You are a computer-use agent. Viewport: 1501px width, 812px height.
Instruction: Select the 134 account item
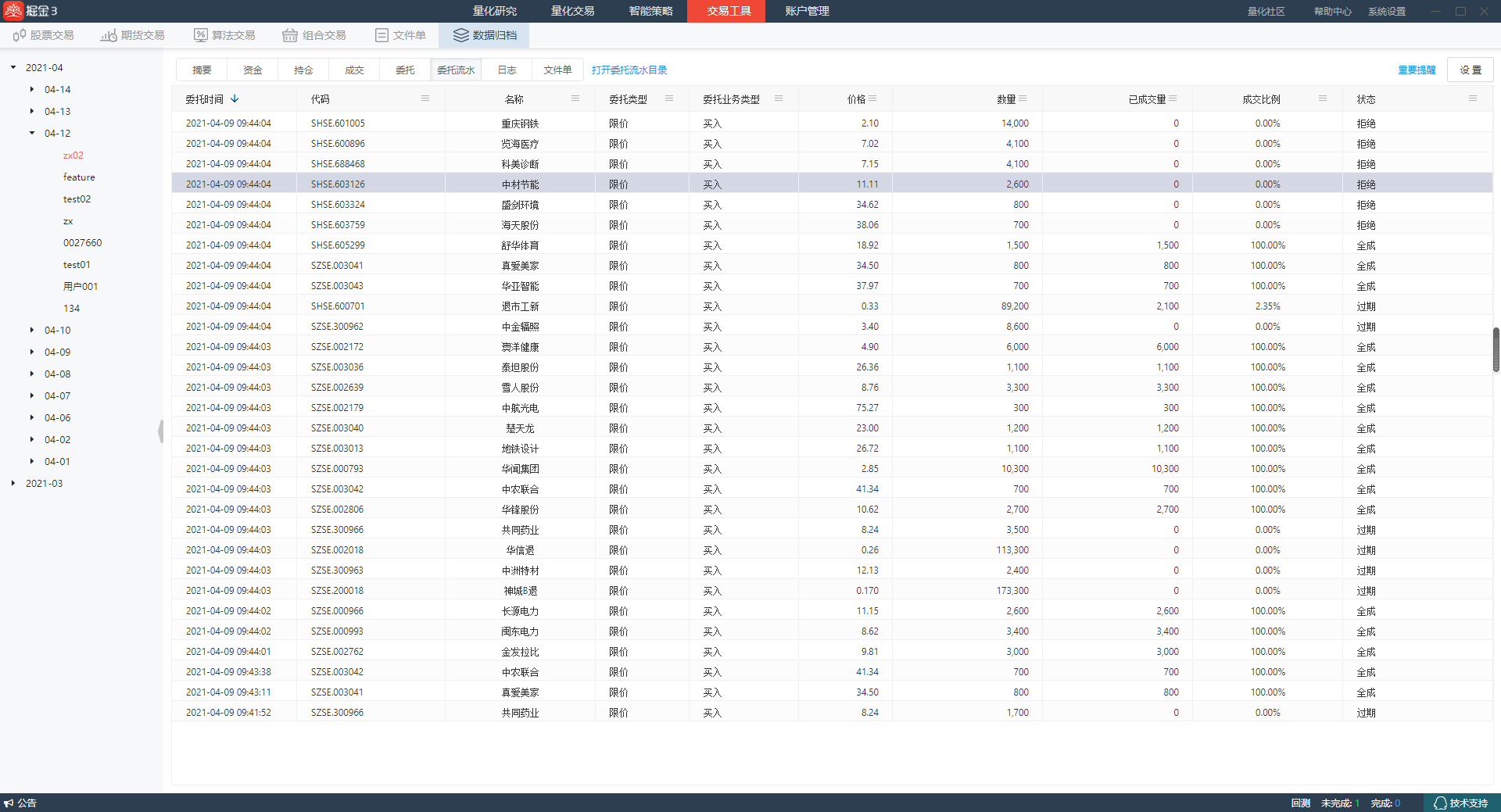click(71, 309)
